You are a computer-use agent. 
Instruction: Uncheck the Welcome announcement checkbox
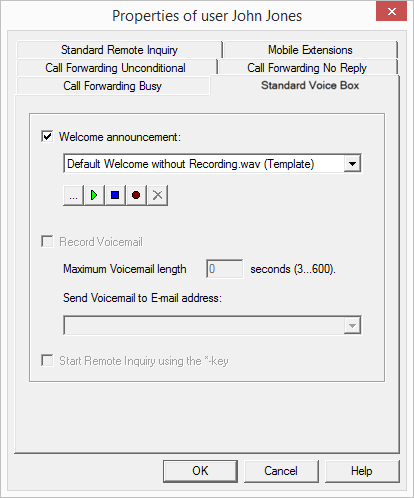(x=47, y=136)
